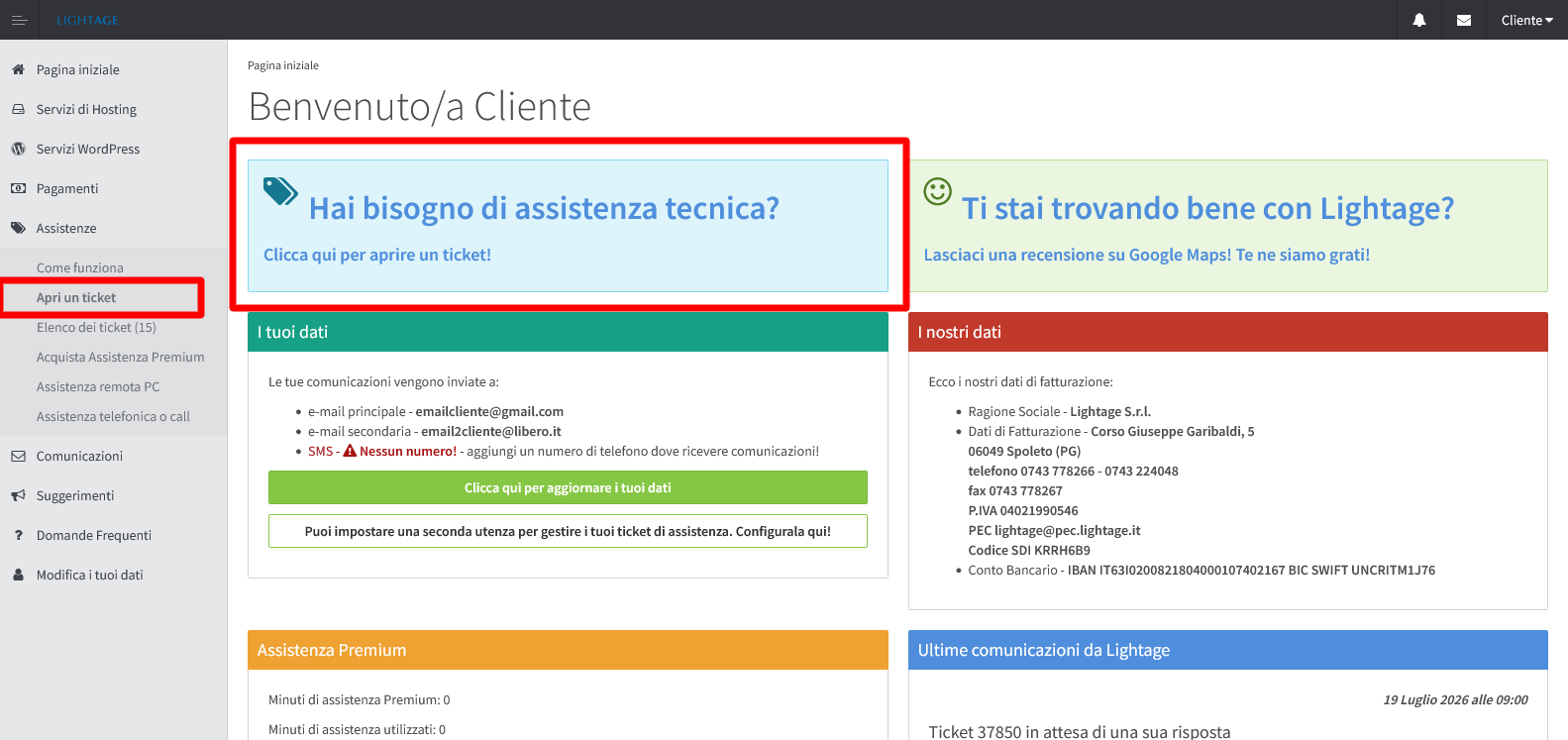Click 'Clicca qui per aprire un ticket!'
The height and width of the screenshot is (740, 1568).
coord(377,255)
